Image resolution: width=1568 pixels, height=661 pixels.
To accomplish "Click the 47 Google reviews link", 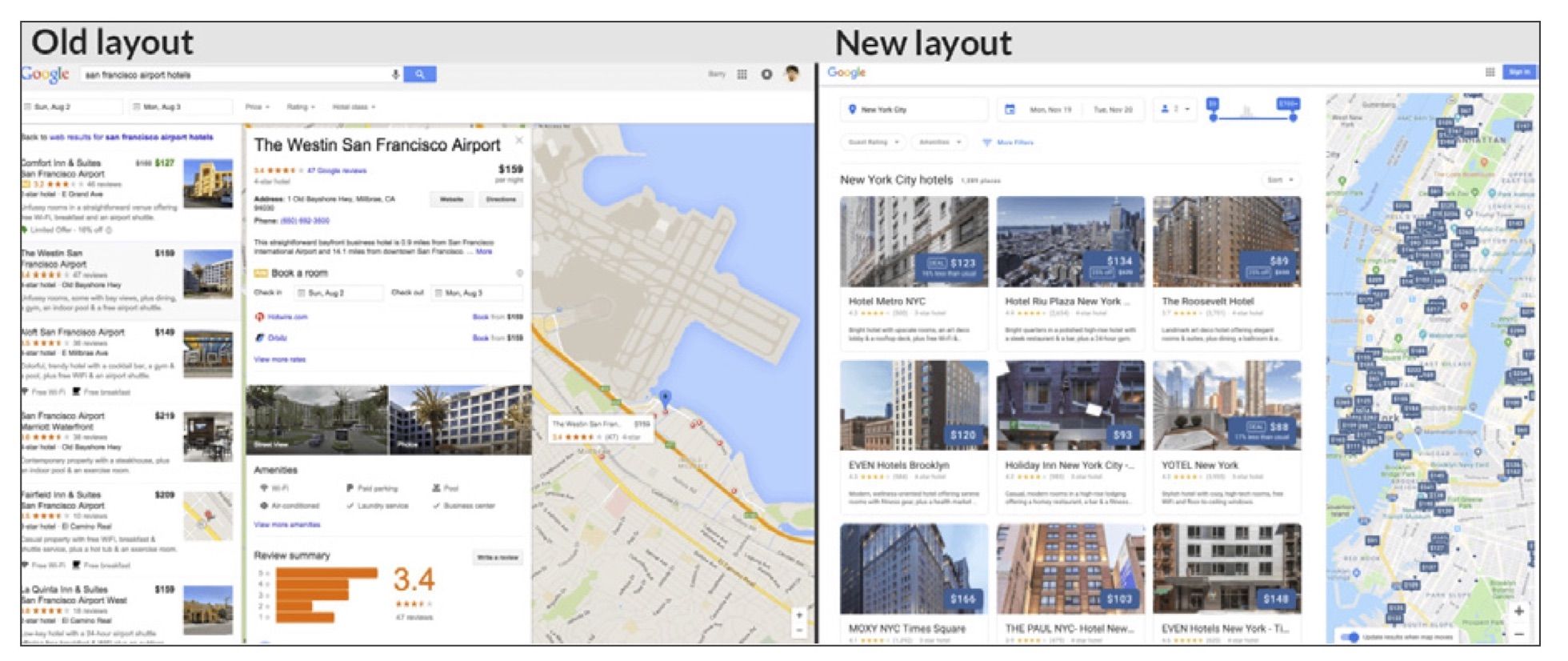I will [337, 170].
